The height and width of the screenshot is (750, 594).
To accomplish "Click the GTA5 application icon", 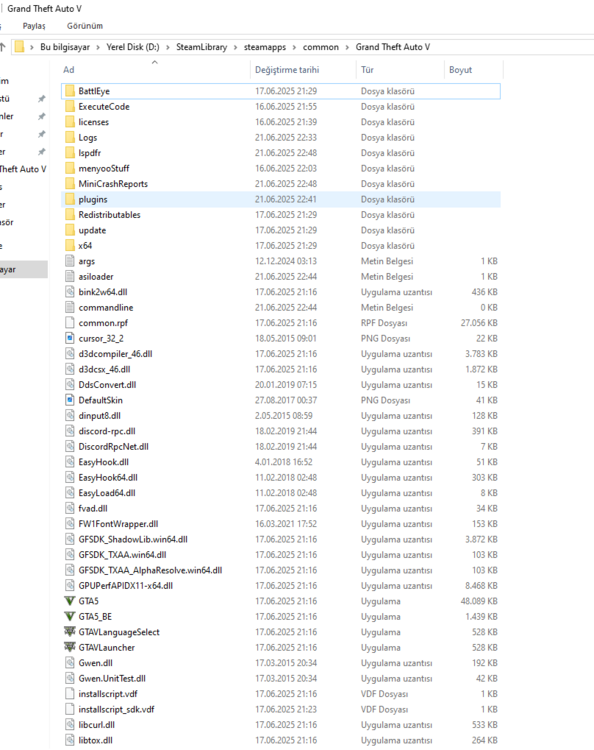I will click(70, 601).
